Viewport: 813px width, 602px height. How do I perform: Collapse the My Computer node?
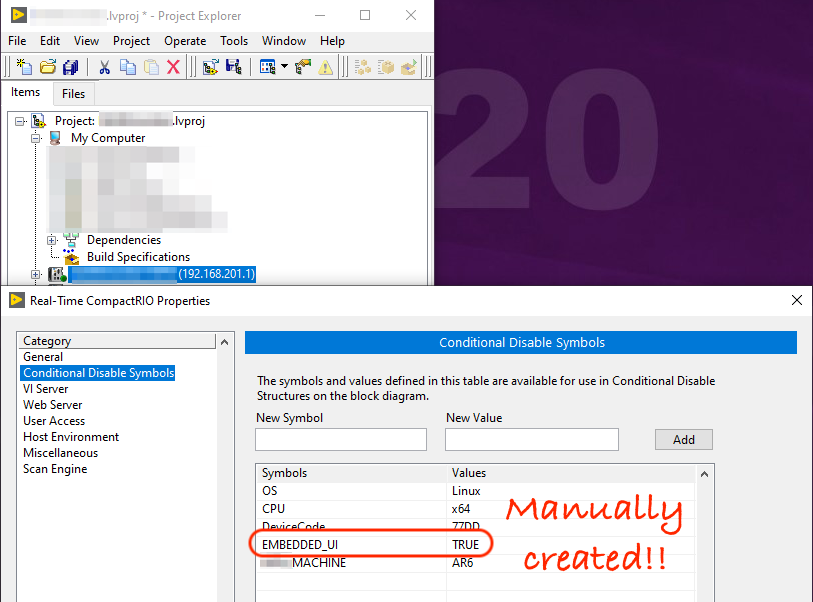36,138
